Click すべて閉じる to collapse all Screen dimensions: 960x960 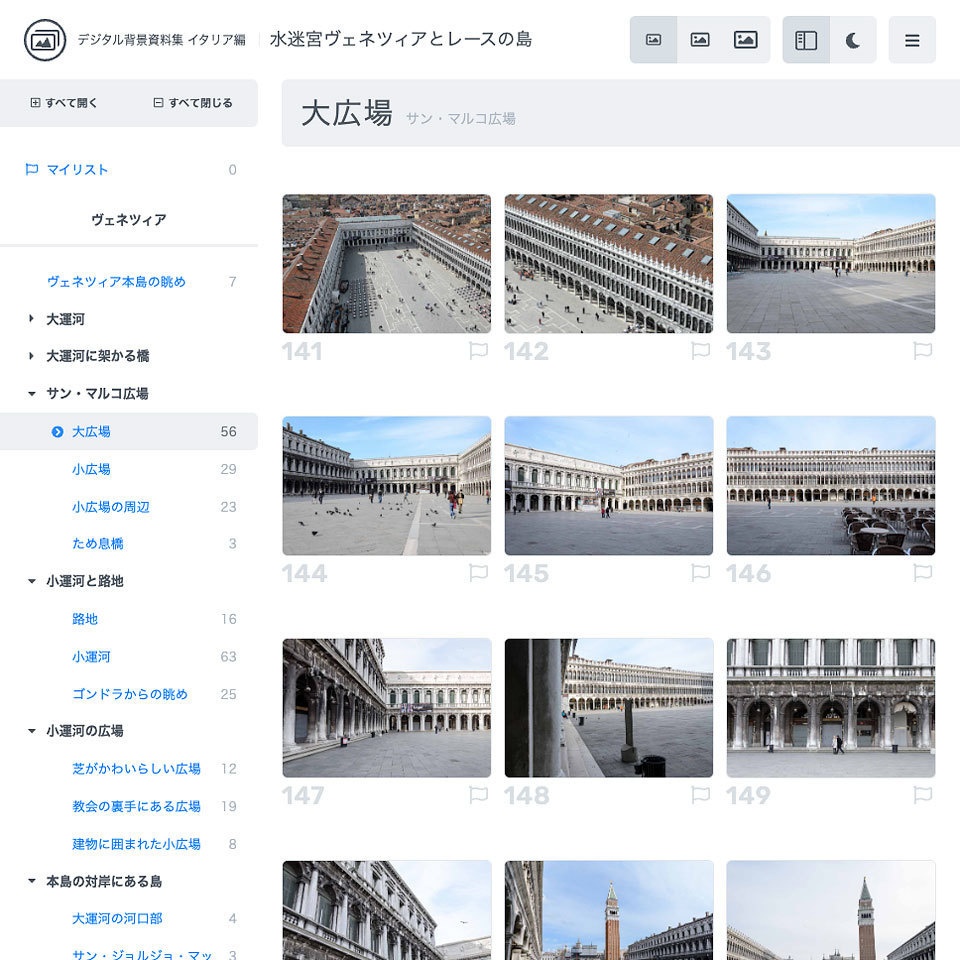[x=193, y=103]
